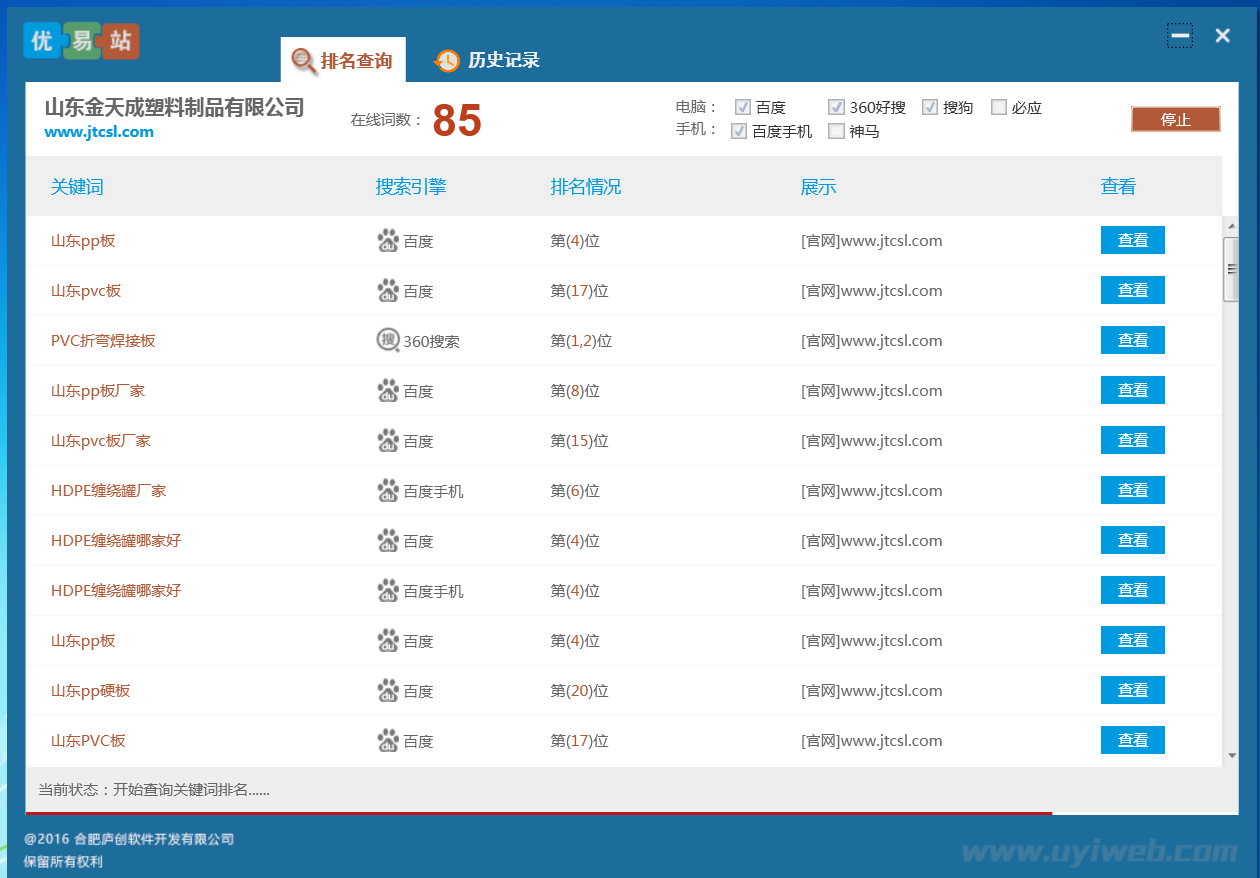
Task: Open the www.jtcsl.com website link
Action: tap(99, 132)
